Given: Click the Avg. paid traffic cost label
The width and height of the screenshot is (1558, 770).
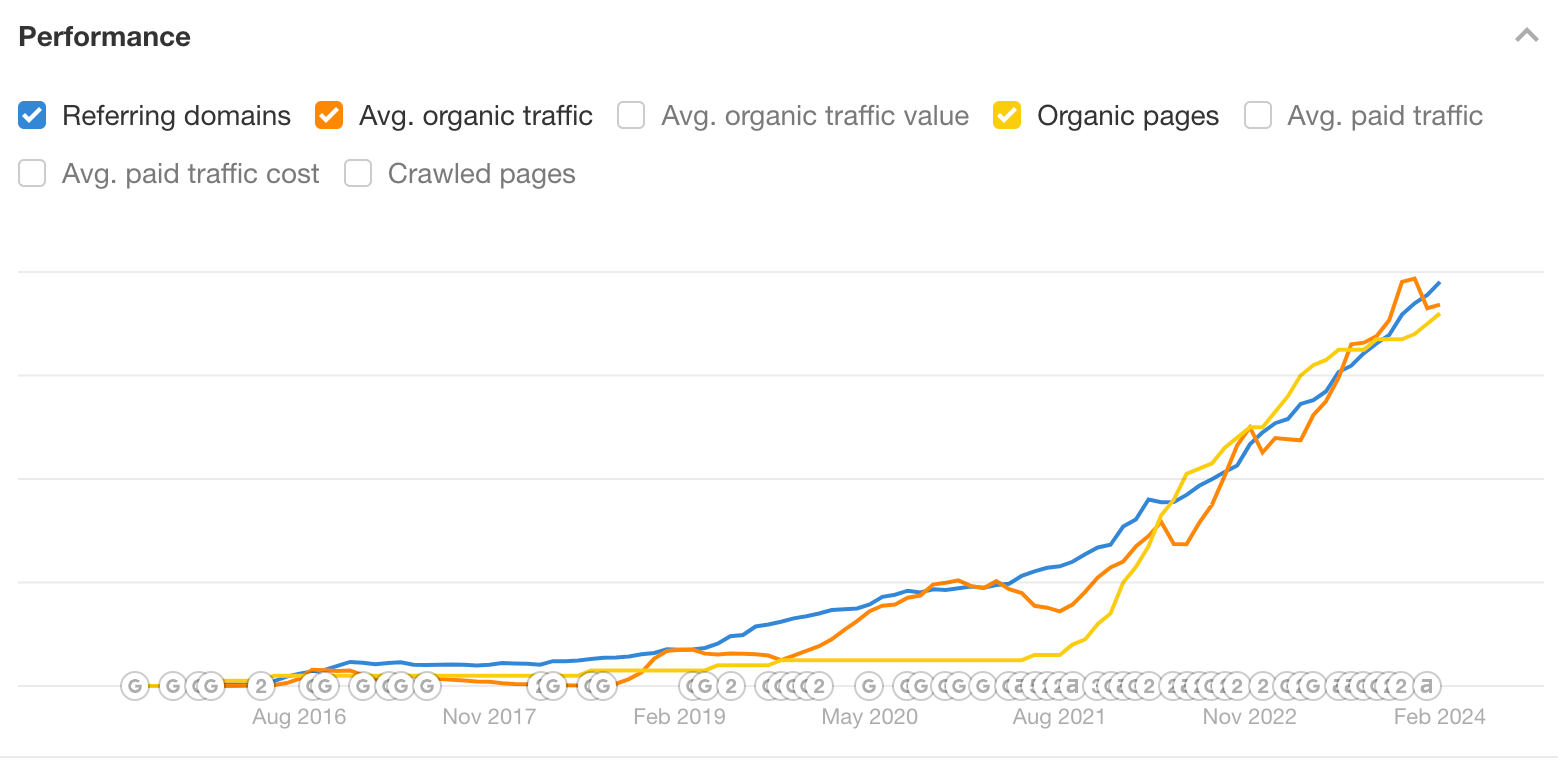Looking at the screenshot, I should [x=192, y=173].
